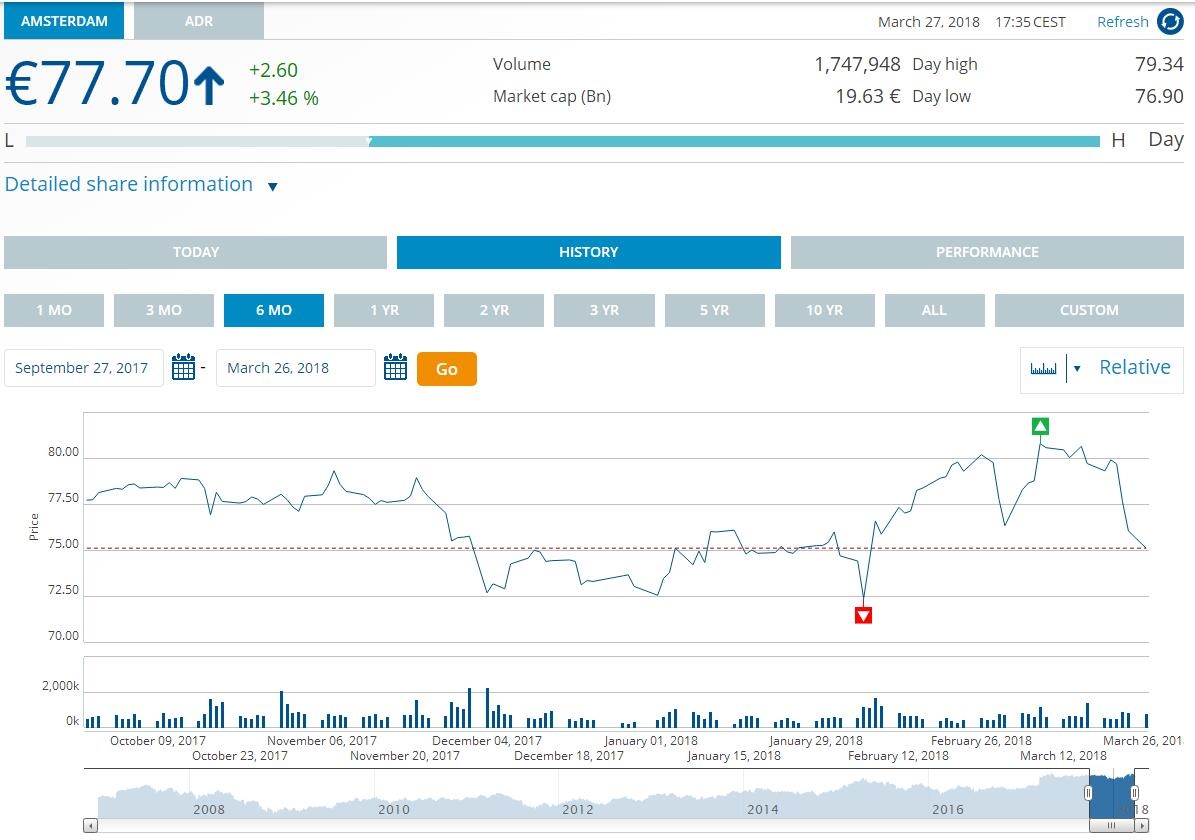Select the 3 MO time range
The height and width of the screenshot is (840, 1195).
(x=164, y=310)
